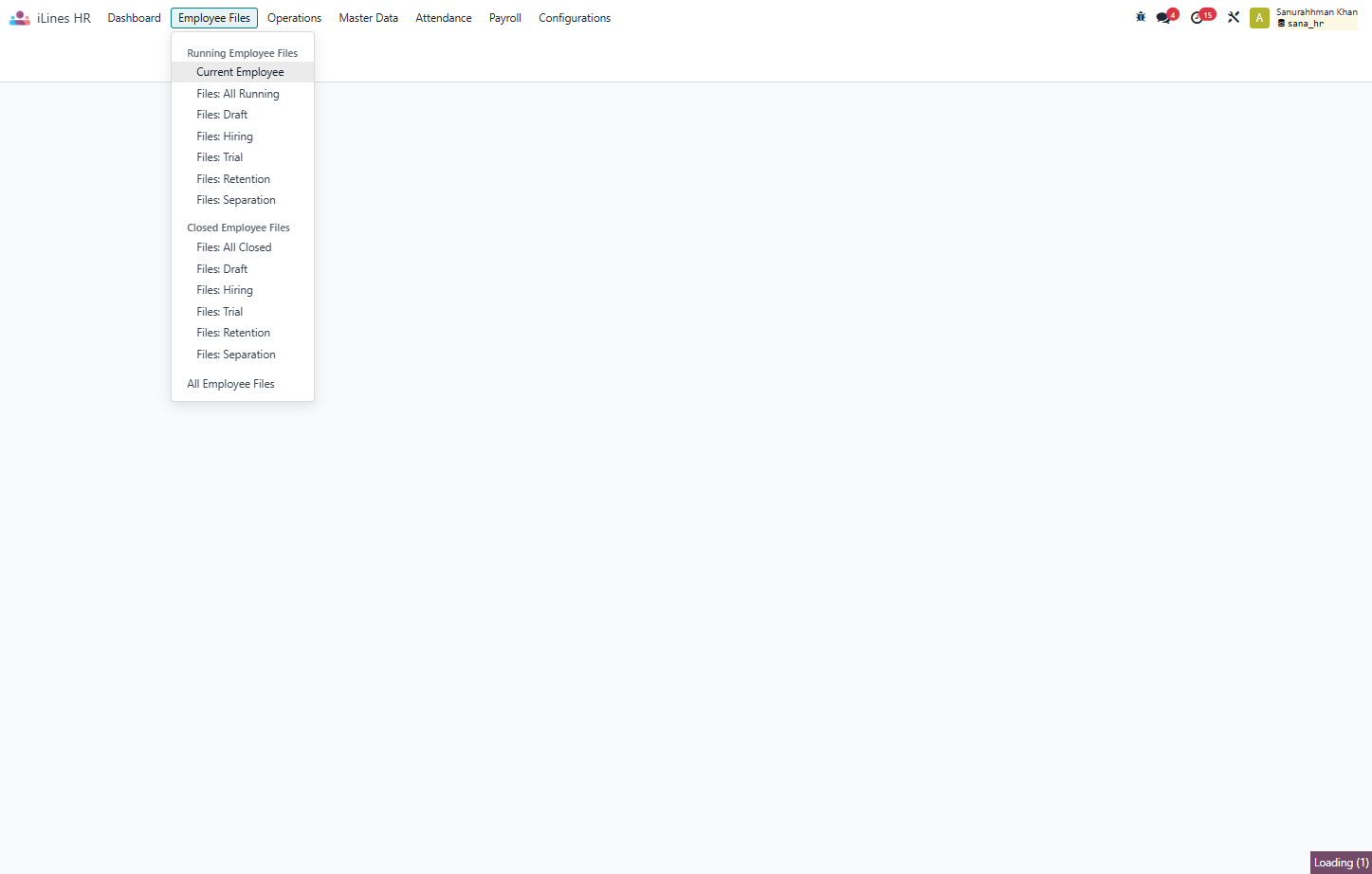Open the Dashboard menu
The height and width of the screenshot is (874, 1372).
[135, 18]
